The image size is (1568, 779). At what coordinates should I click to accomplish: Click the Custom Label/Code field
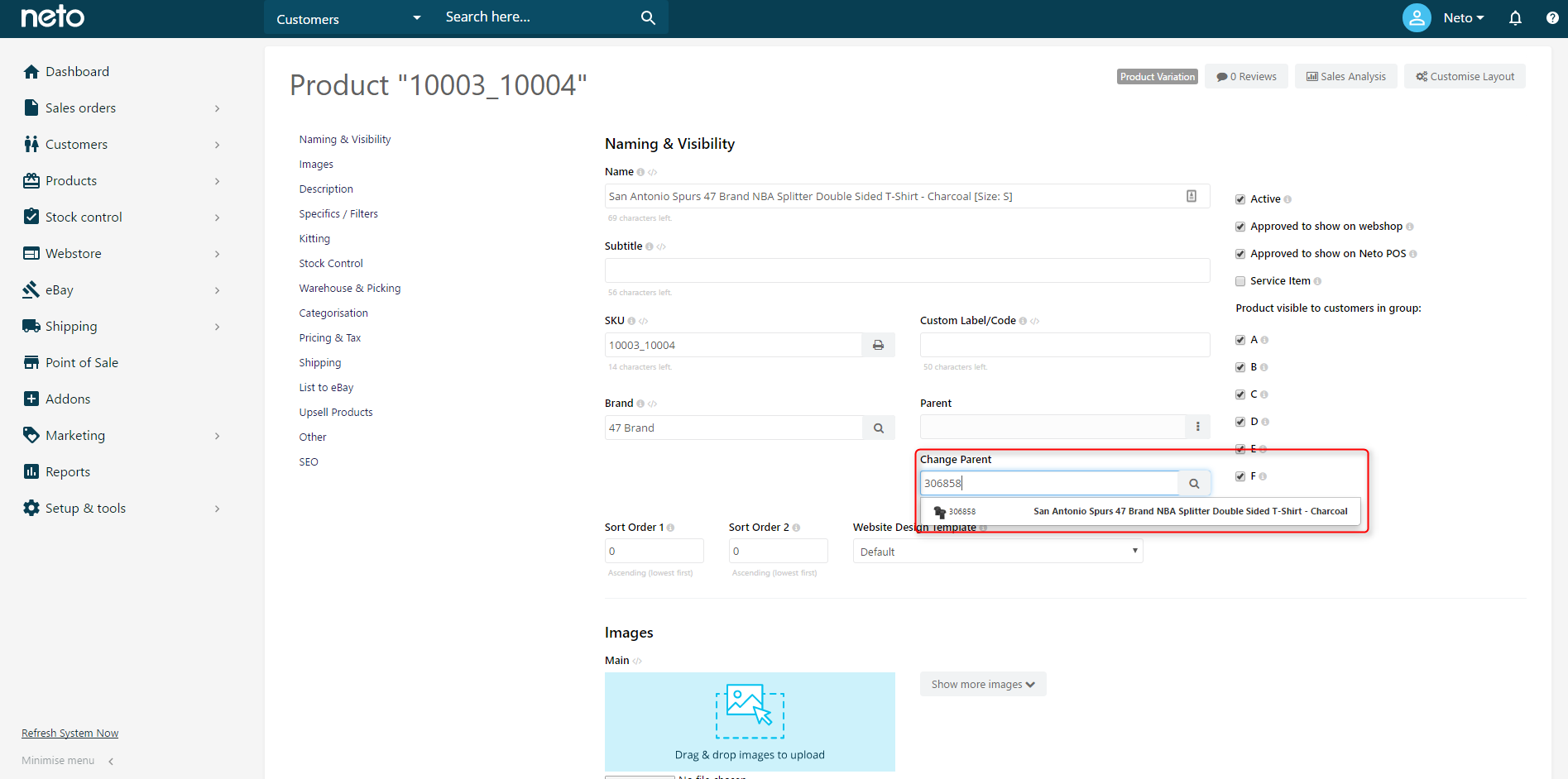(1065, 345)
